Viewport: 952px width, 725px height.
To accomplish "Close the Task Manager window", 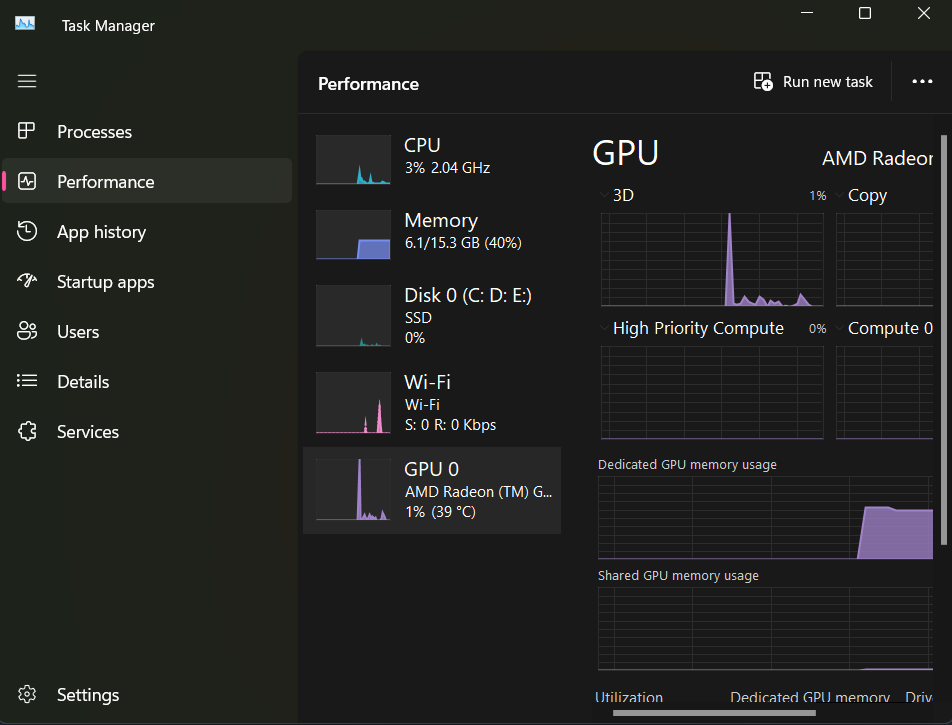I will [x=923, y=13].
